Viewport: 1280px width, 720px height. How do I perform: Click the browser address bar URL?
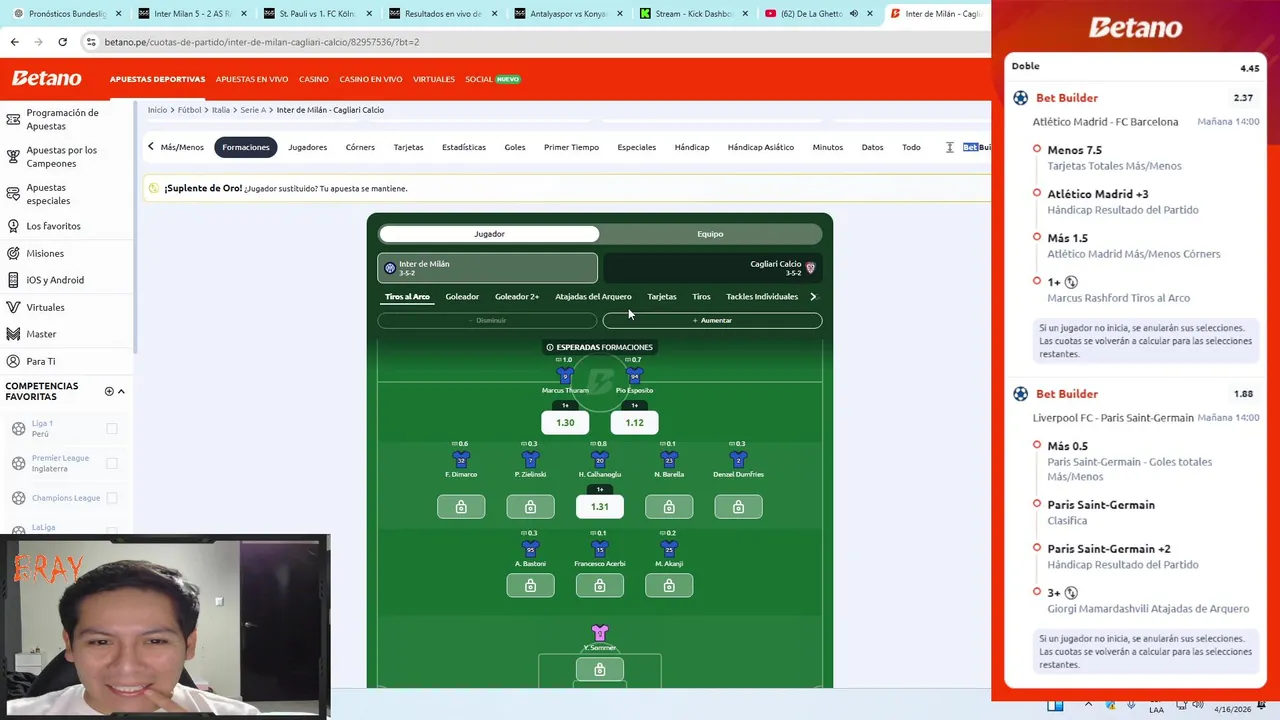coord(262,42)
